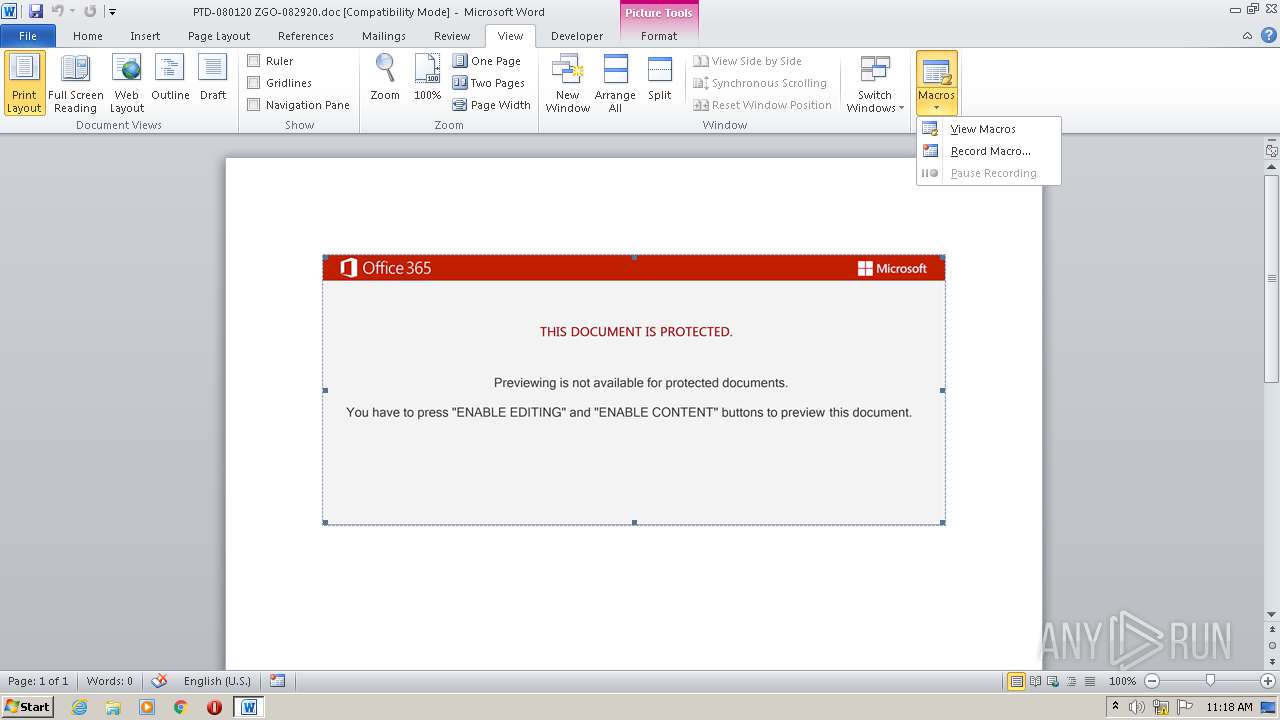
Task: Switch to the Home tab
Action: [x=88, y=36]
